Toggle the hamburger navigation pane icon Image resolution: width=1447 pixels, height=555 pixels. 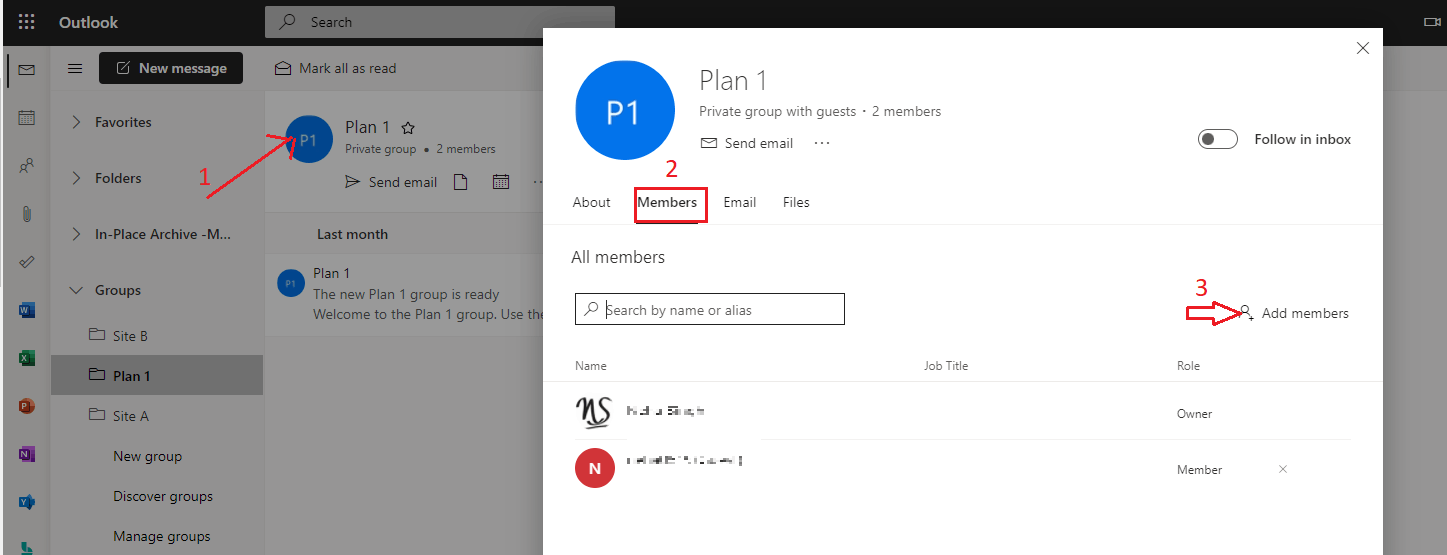tap(75, 68)
